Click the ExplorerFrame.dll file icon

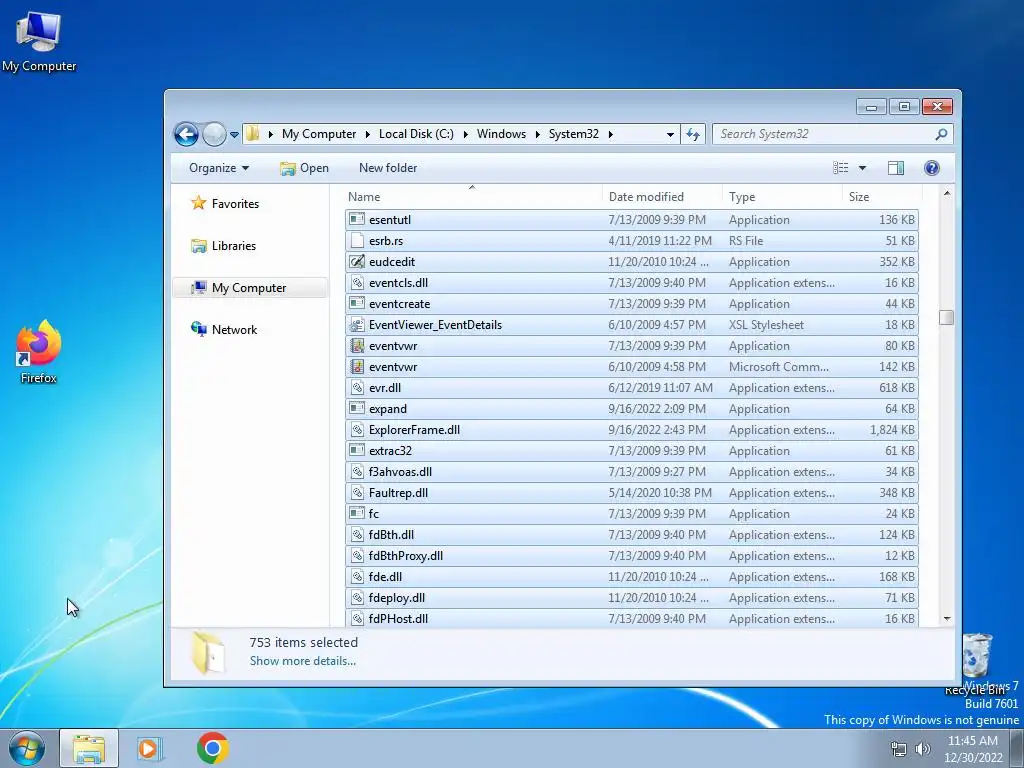(x=357, y=430)
